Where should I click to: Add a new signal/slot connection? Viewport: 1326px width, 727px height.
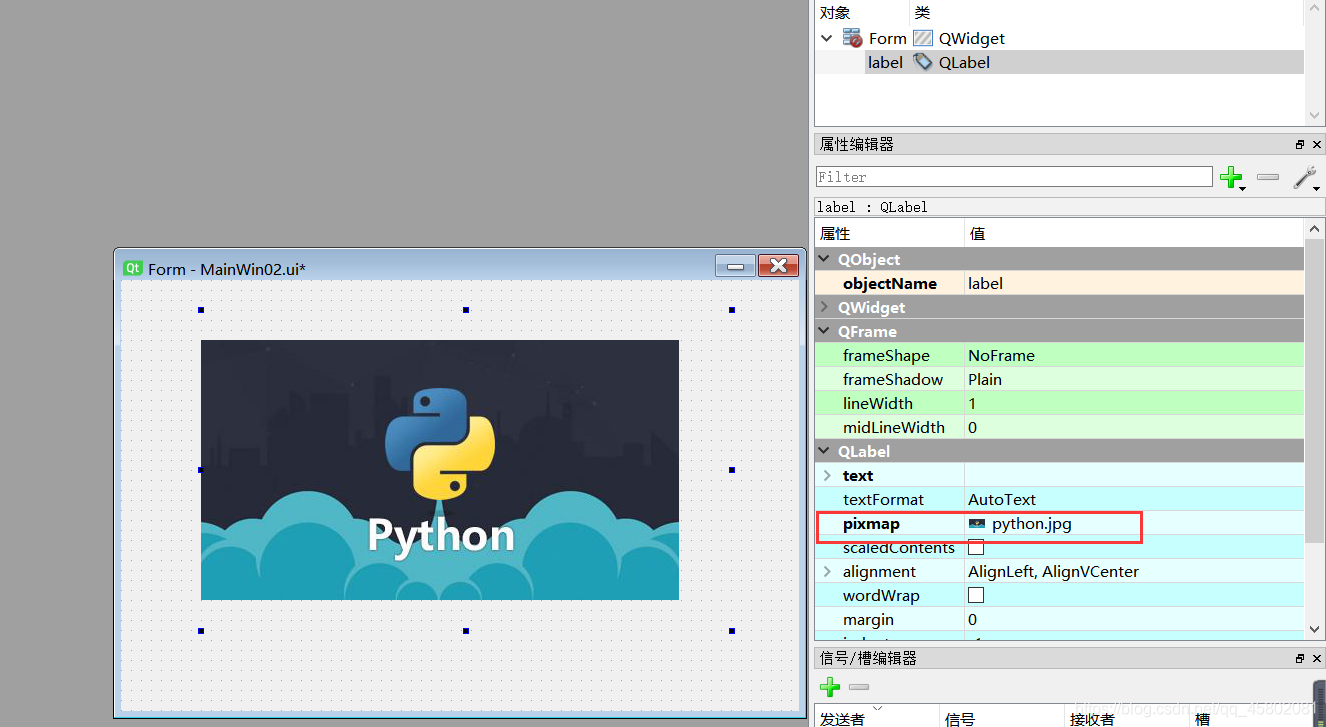(829, 687)
